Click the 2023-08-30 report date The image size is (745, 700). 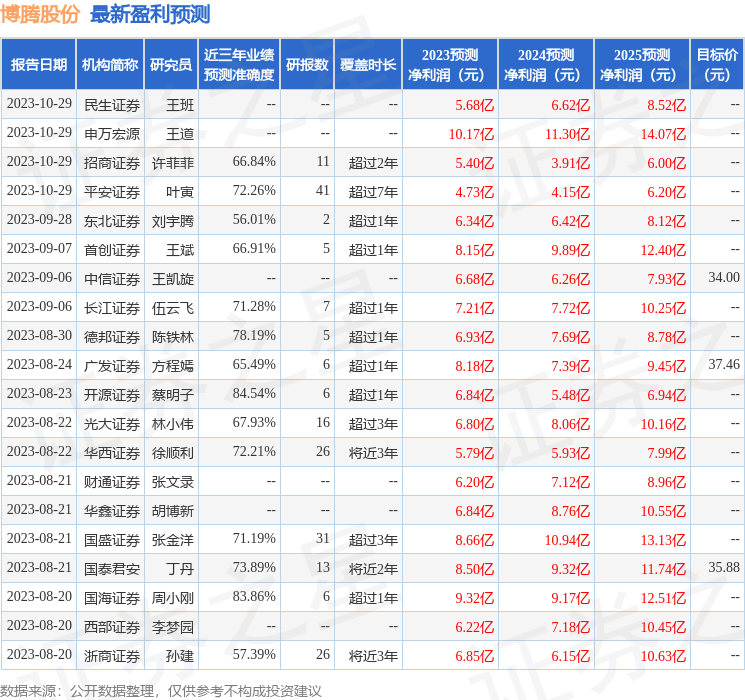(39, 335)
